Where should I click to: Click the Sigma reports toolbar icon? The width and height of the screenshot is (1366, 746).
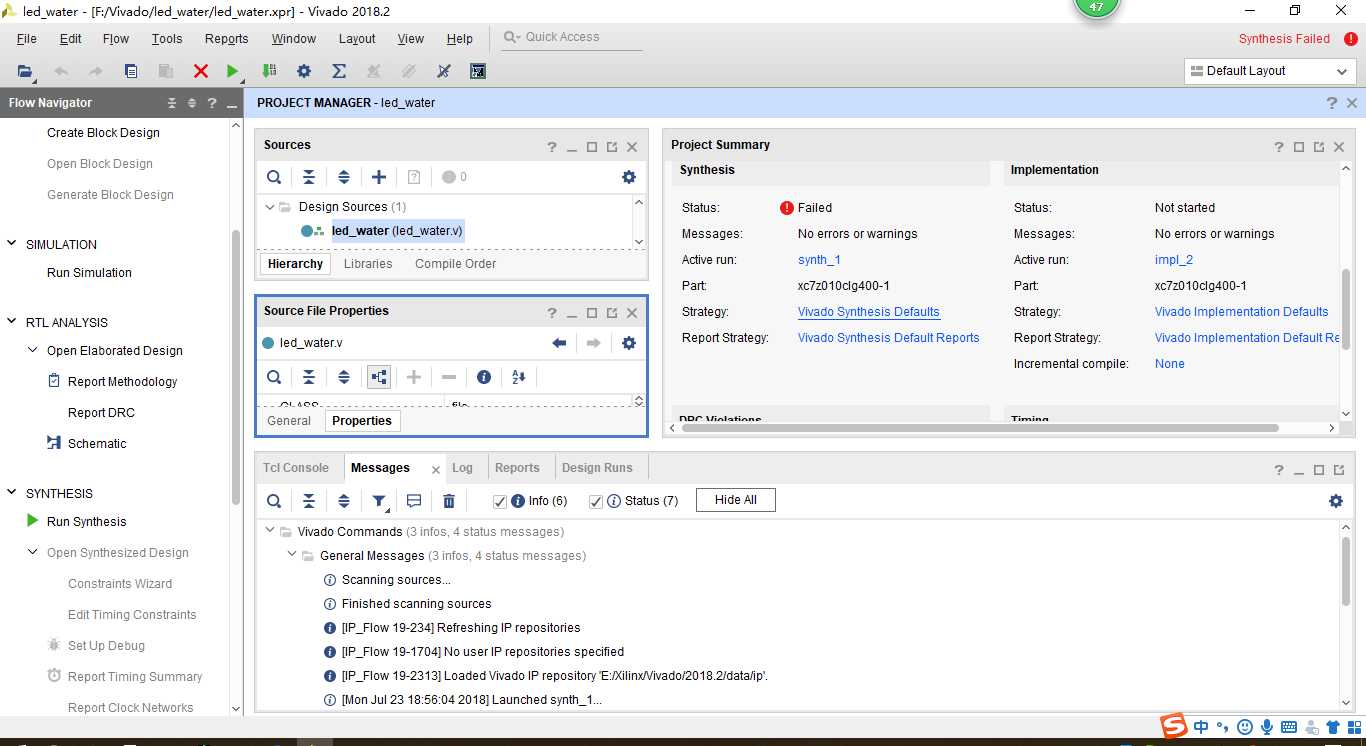point(339,71)
